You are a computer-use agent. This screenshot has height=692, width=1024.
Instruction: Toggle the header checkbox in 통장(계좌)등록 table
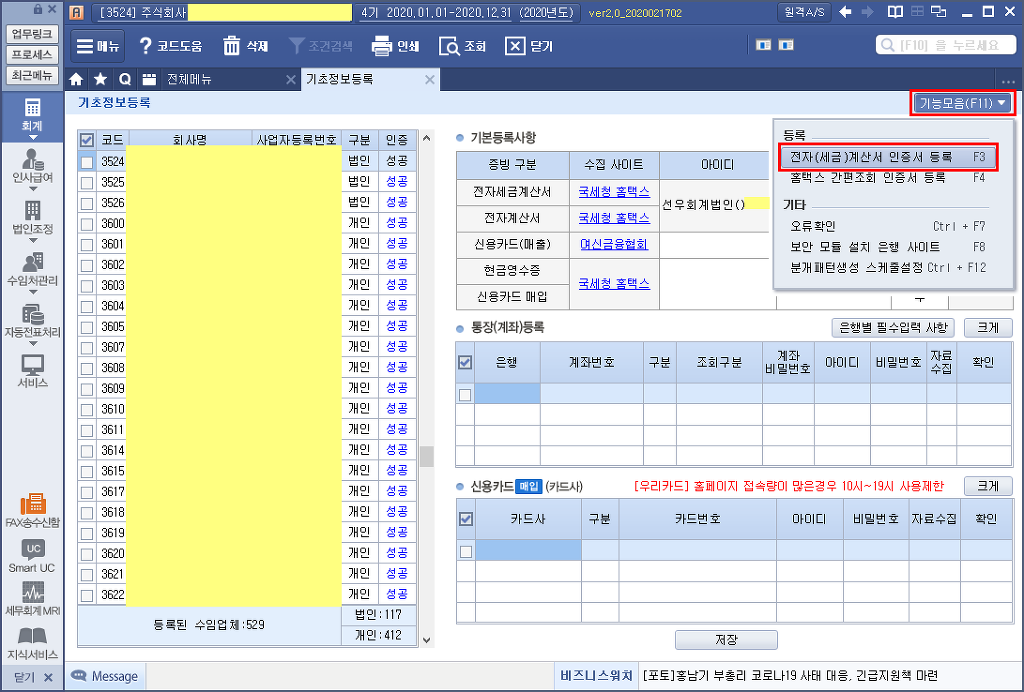coord(465,362)
